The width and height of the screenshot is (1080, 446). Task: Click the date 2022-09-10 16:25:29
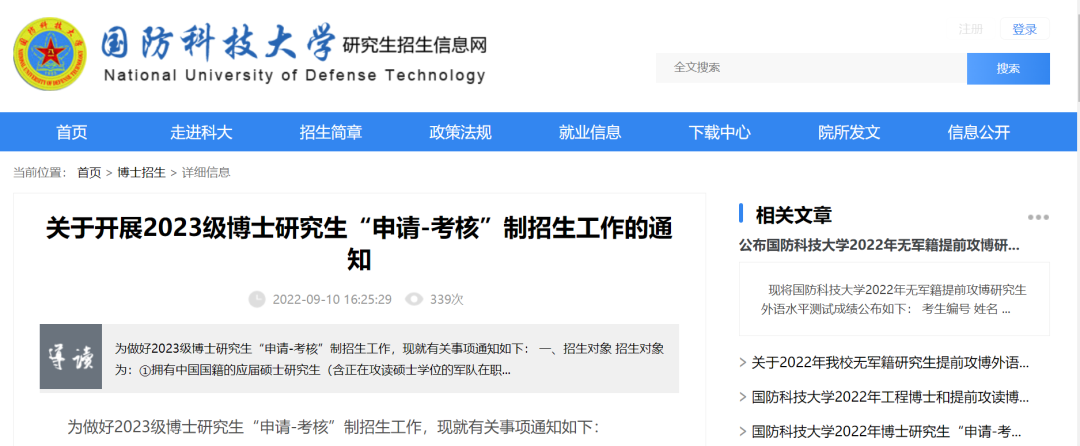(x=332, y=299)
